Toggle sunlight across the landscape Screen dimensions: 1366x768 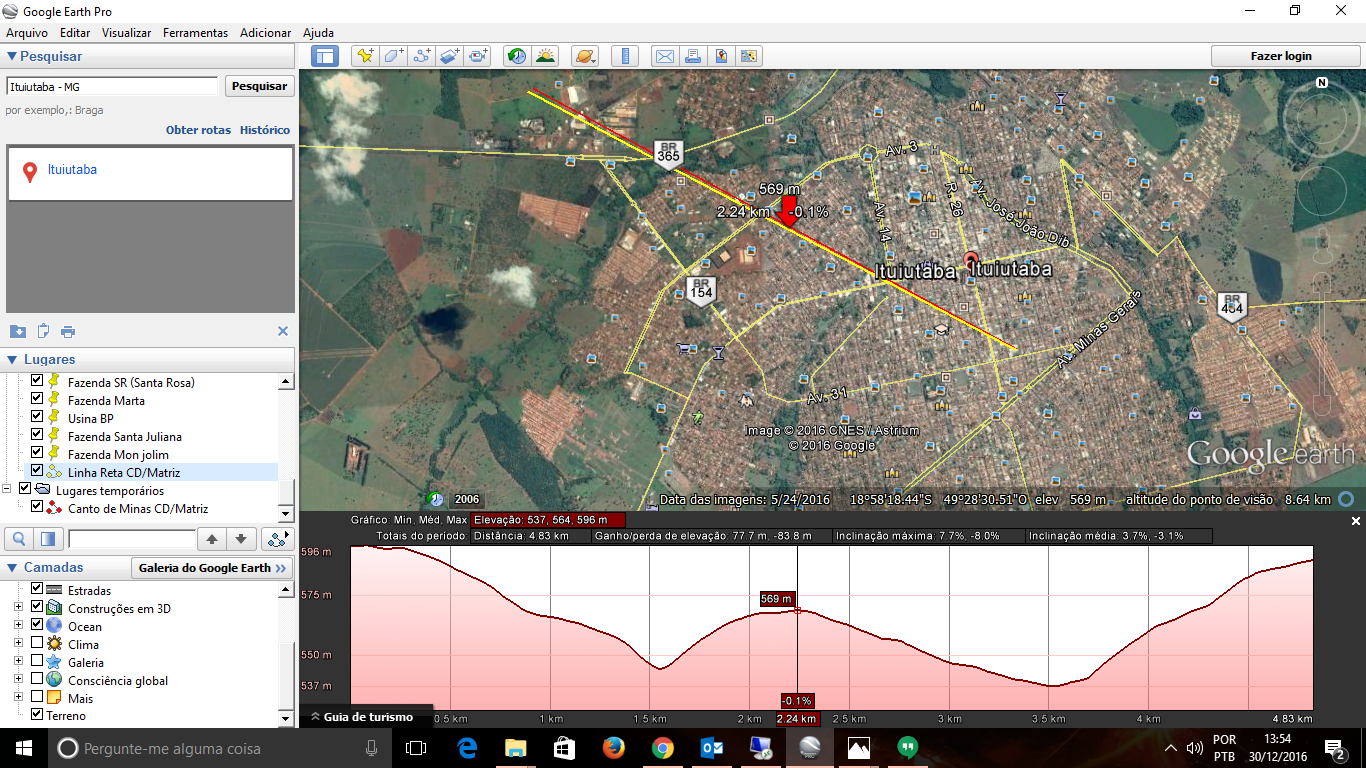click(x=545, y=56)
